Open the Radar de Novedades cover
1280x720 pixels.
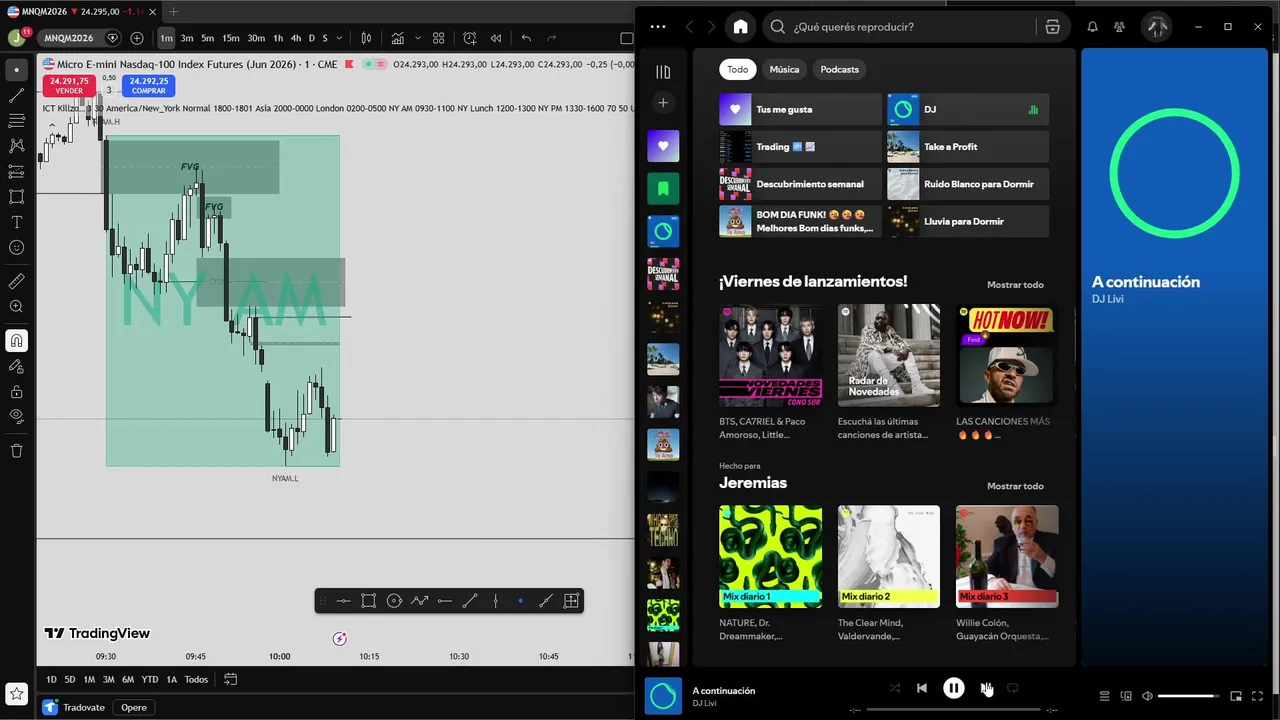888,355
